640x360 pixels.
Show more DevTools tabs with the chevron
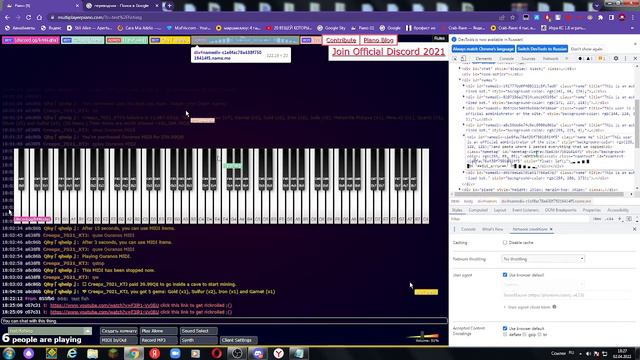click(x=567, y=59)
